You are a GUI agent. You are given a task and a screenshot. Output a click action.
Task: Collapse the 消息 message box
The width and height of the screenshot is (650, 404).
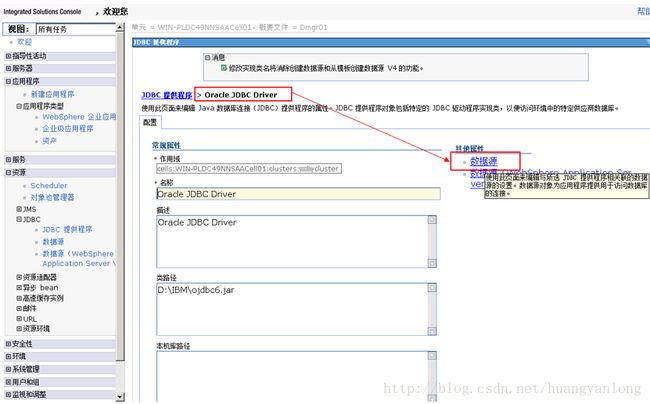(x=208, y=58)
